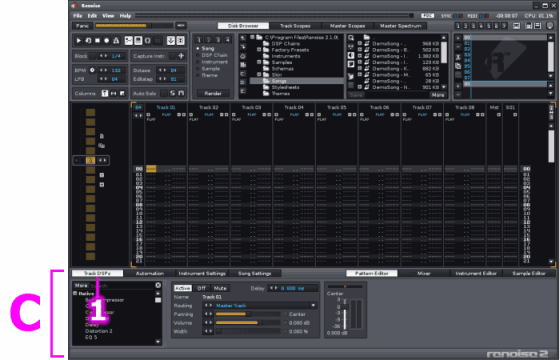This screenshot has width=560, height=360.
Task: Collapse the C:\Program Files\Renoise root folder
Action: 252,37
